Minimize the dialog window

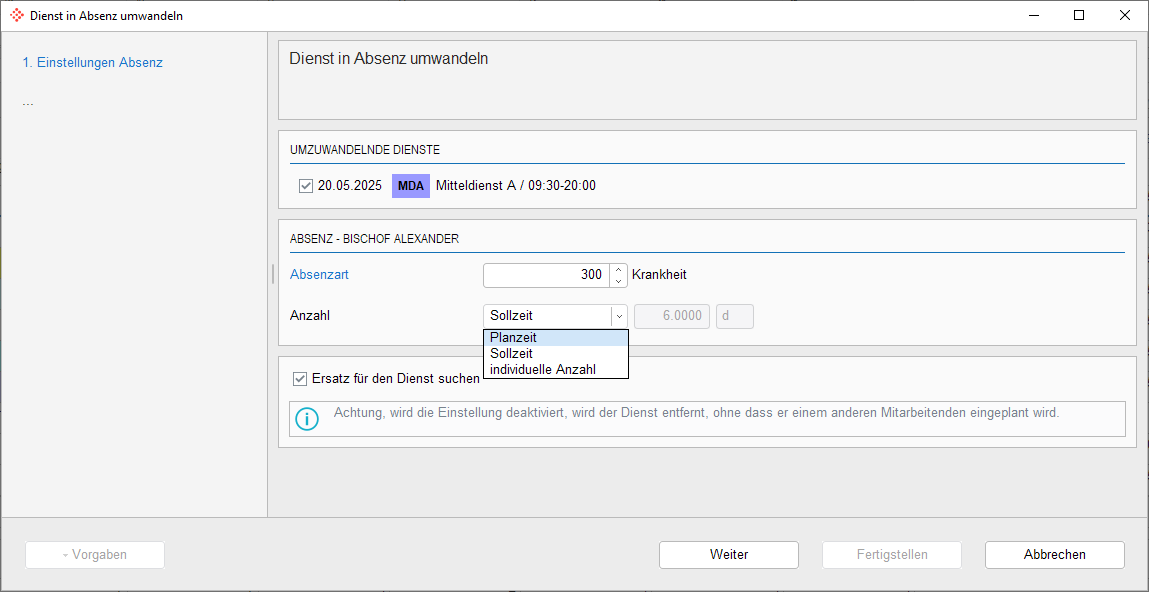pyautogui.click(x=1034, y=15)
